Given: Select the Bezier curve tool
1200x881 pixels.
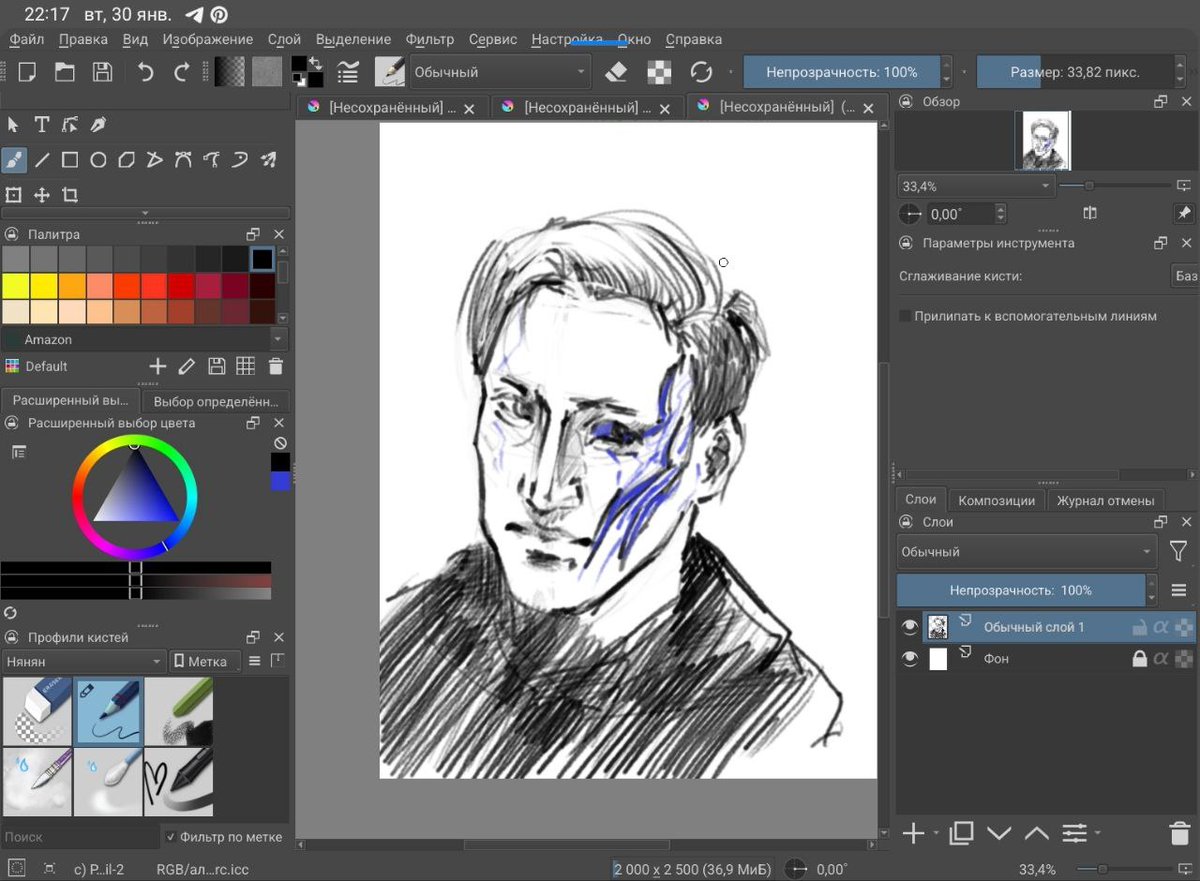Looking at the screenshot, I should 183,160.
